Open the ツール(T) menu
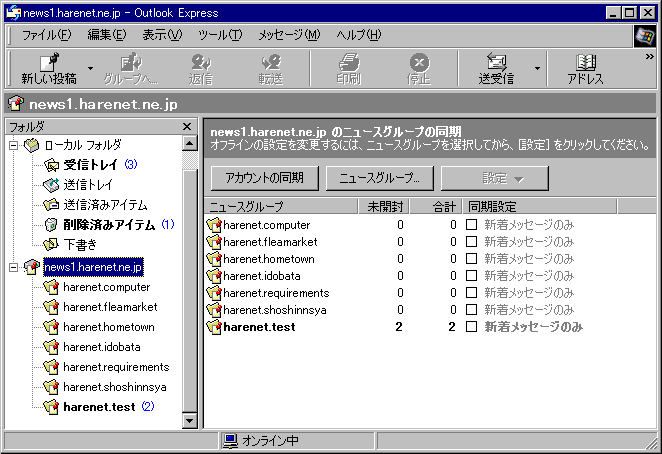662x454 pixels. (220, 35)
